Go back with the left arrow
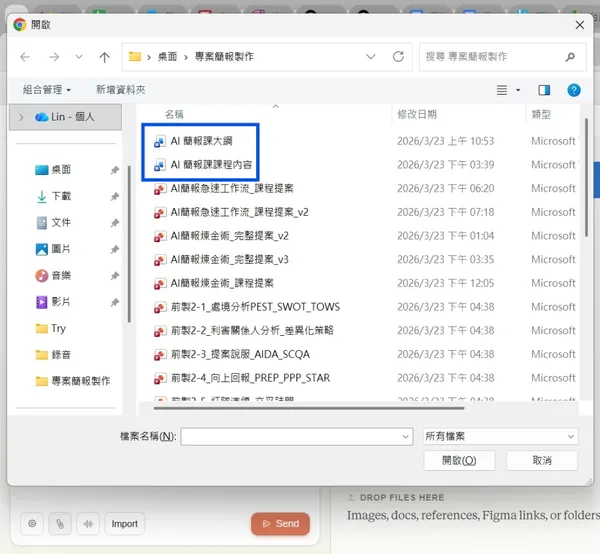 pyautogui.click(x=25, y=57)
